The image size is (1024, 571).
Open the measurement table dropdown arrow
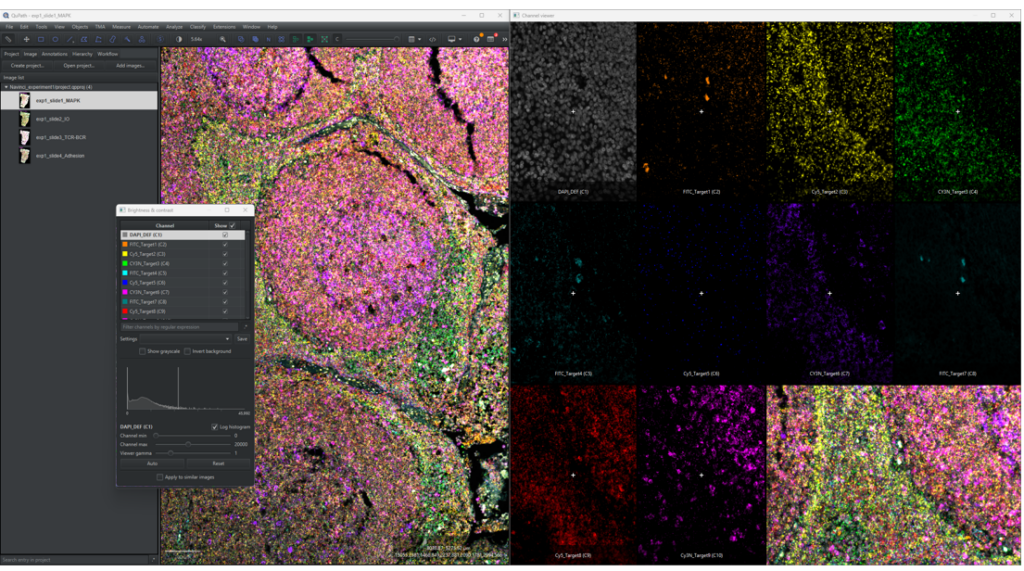[x=419, y=39]
